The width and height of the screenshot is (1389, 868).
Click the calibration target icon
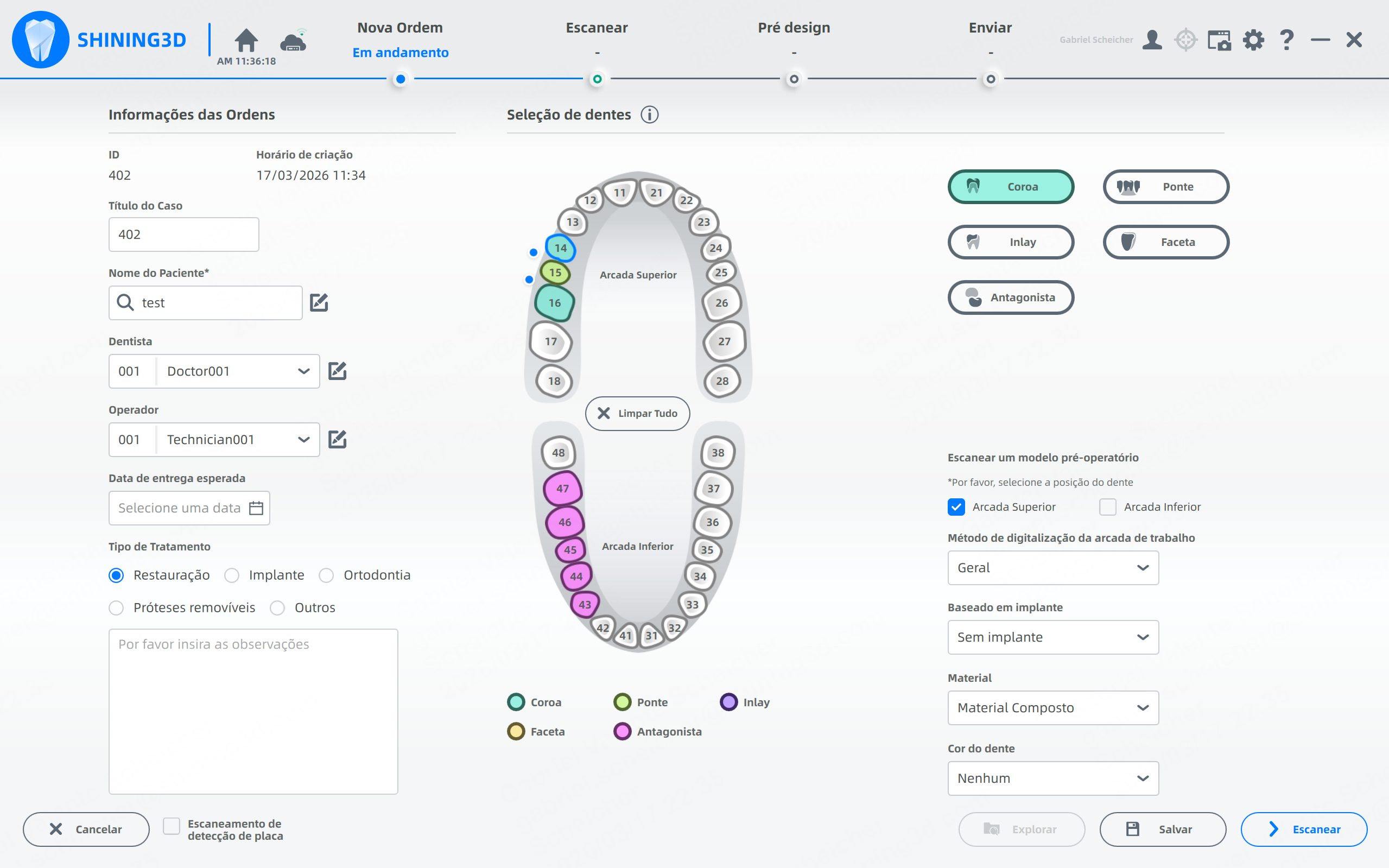click(1185, 40)
